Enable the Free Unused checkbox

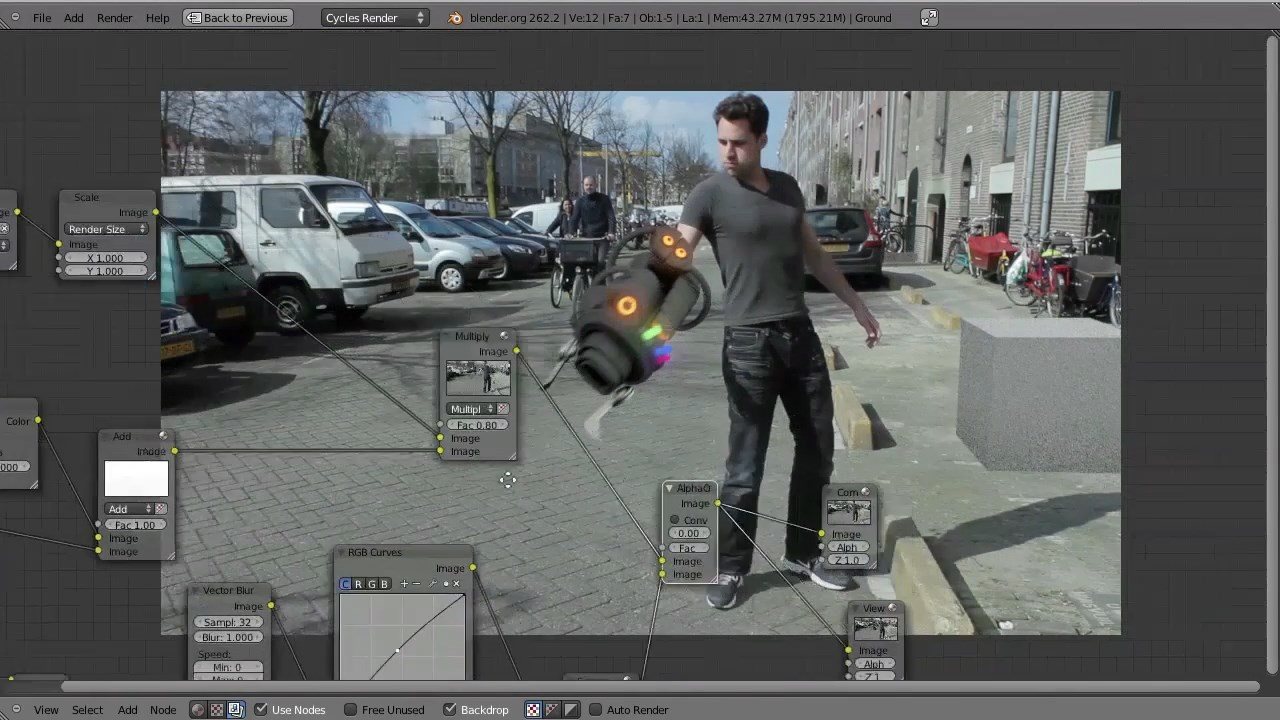click(x=350, y=710)
